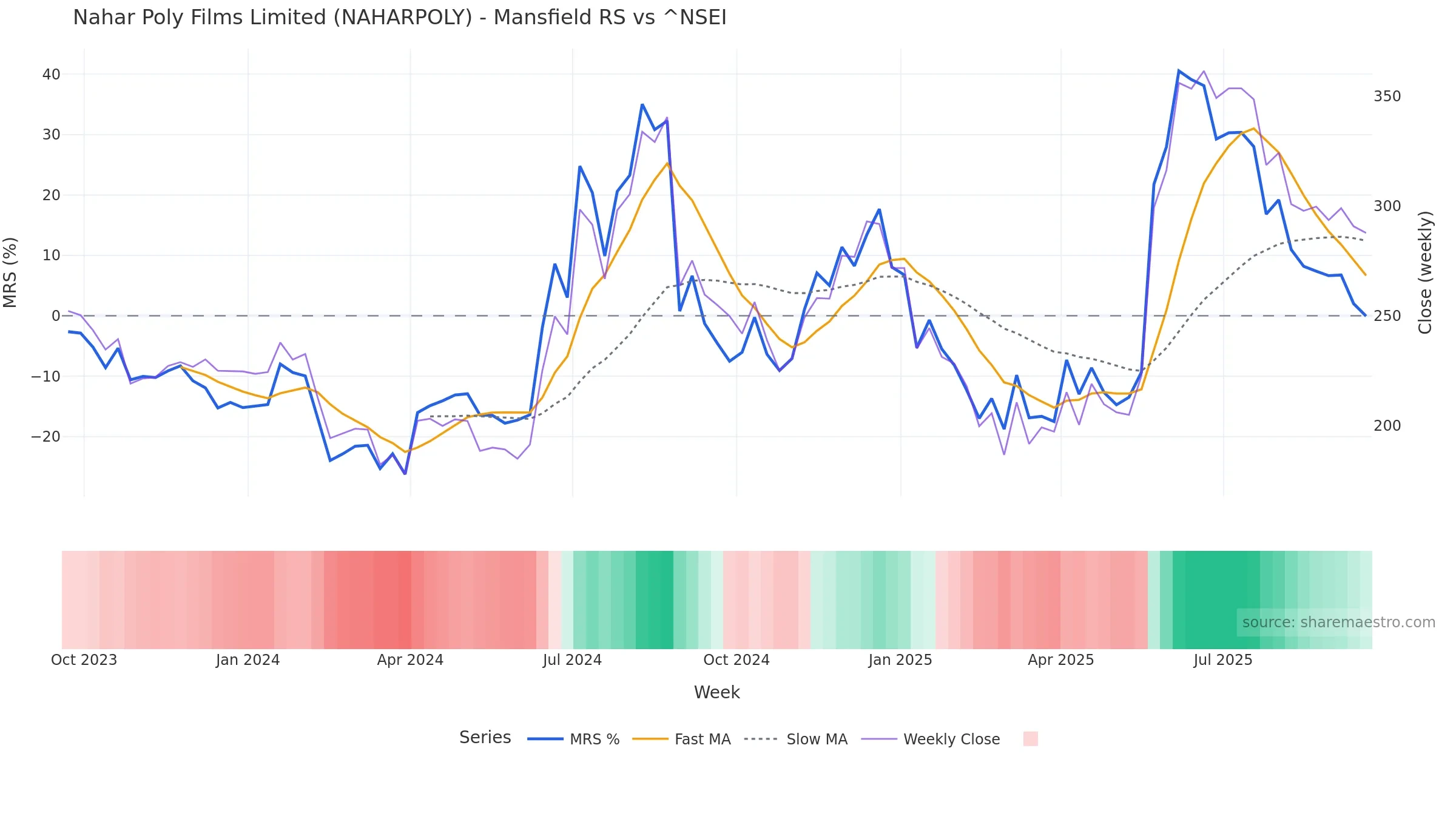
Task: Click the 'Apr 2024' x-axis label
Action: coord(410,660)
